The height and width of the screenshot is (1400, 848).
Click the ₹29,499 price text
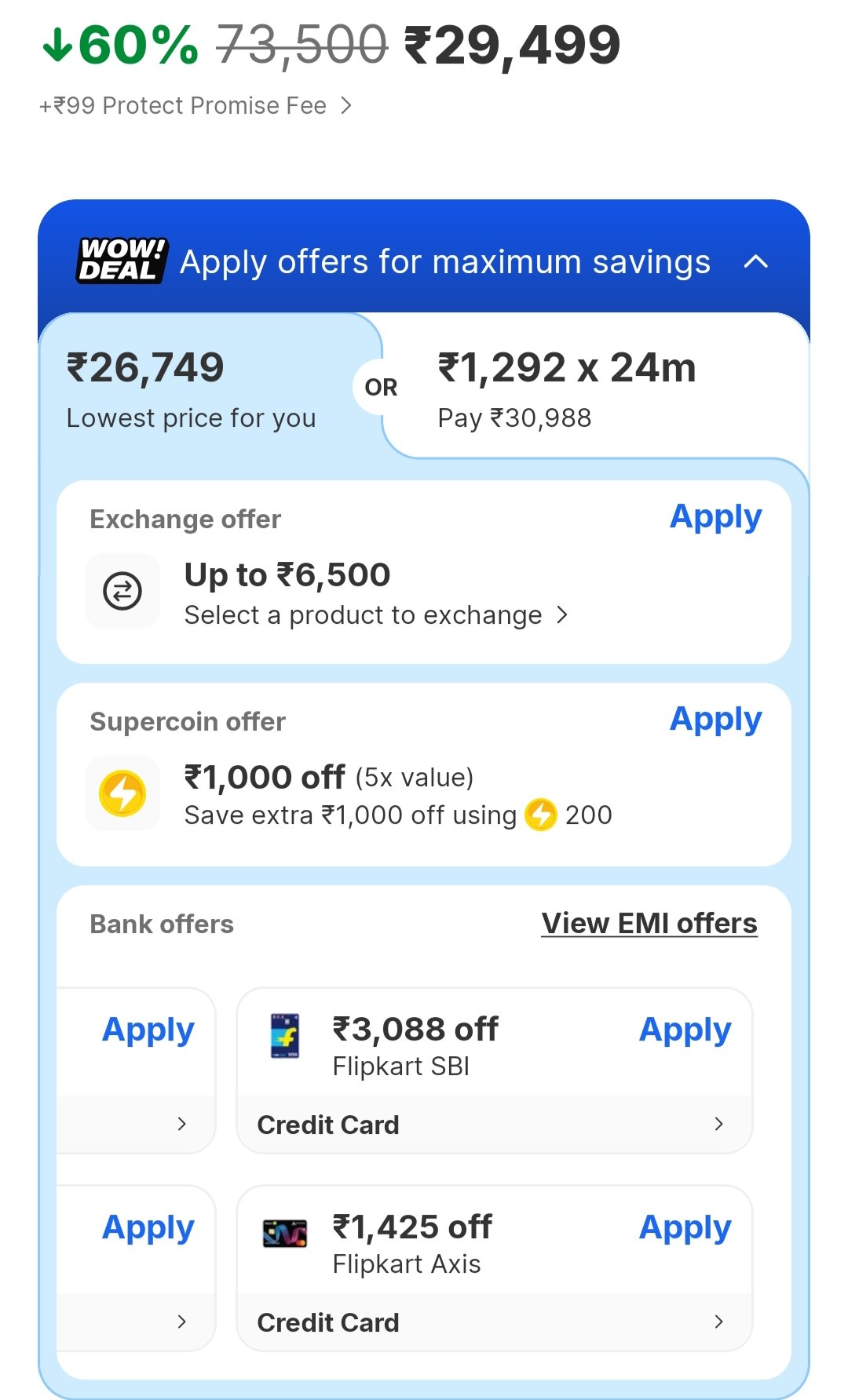(x=513, y=46)
